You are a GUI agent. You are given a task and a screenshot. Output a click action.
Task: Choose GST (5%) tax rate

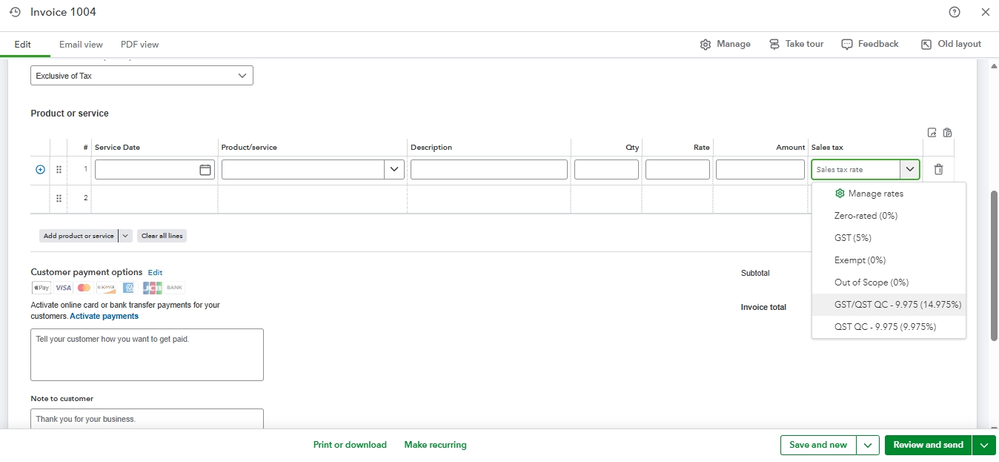888,238
